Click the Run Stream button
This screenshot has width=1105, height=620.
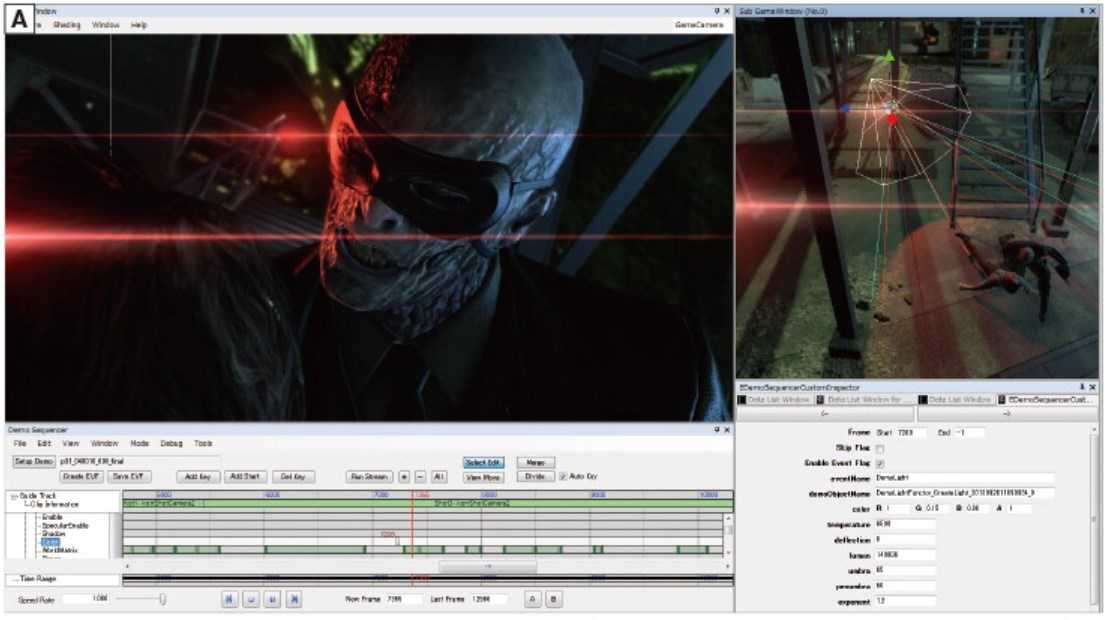(369, 477)
